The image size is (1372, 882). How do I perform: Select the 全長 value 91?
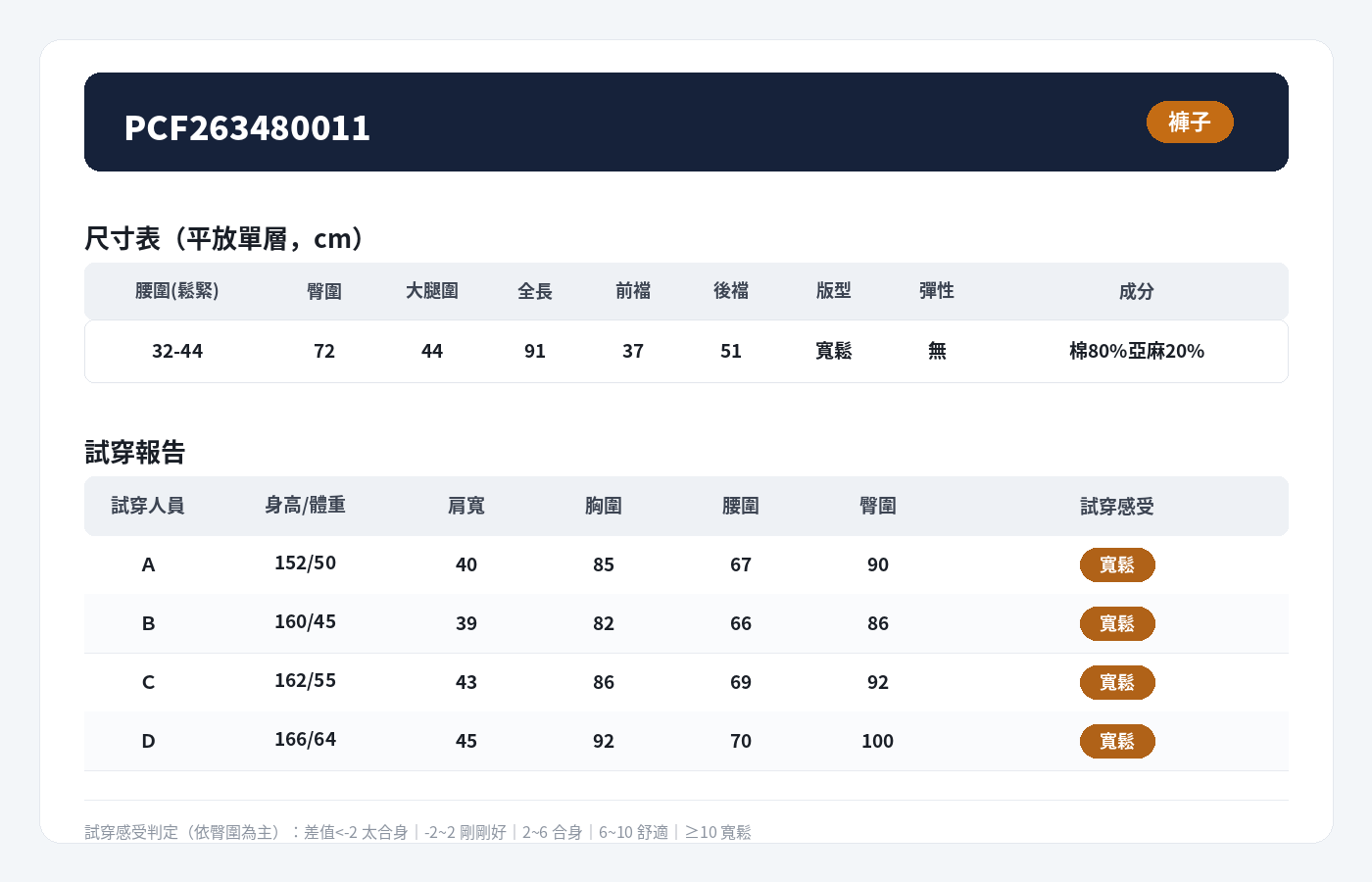tap(535, 351)
